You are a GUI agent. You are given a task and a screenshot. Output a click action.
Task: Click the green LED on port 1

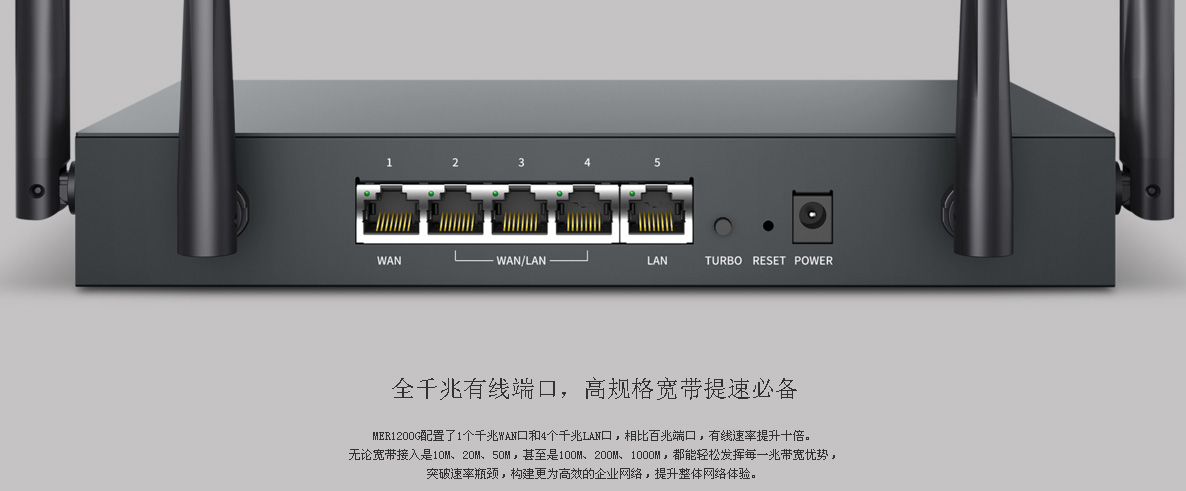368,194
